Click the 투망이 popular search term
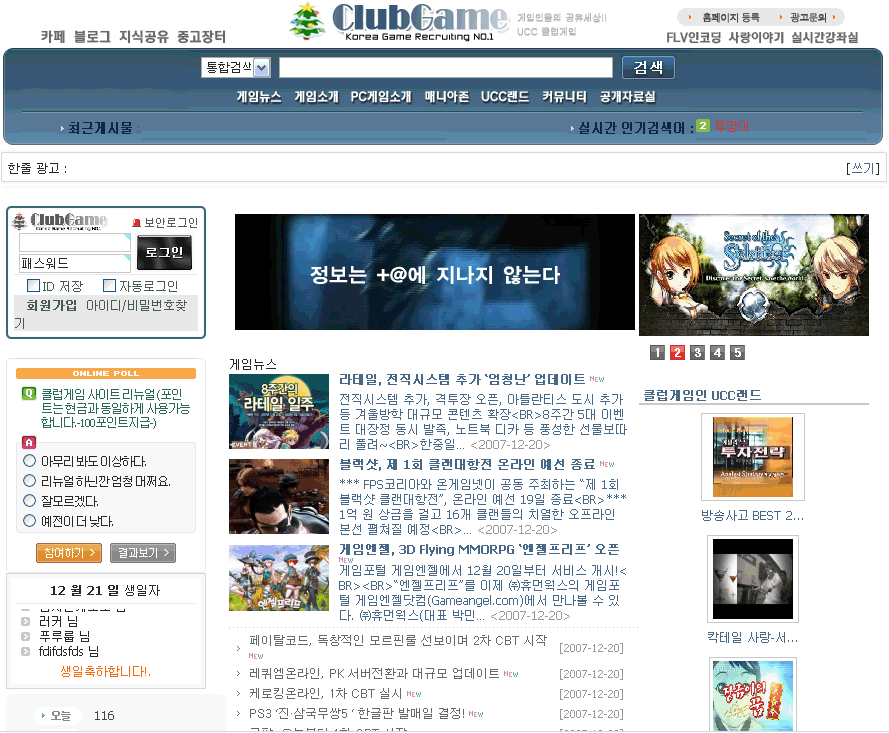This screenshot has height=733, width=889. click(731, 126)
